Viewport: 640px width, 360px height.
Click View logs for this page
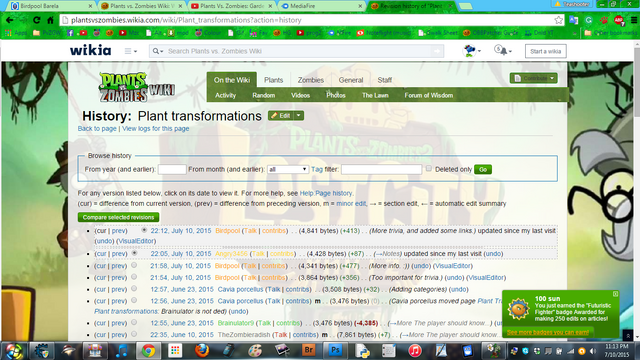tap(156, 129)
